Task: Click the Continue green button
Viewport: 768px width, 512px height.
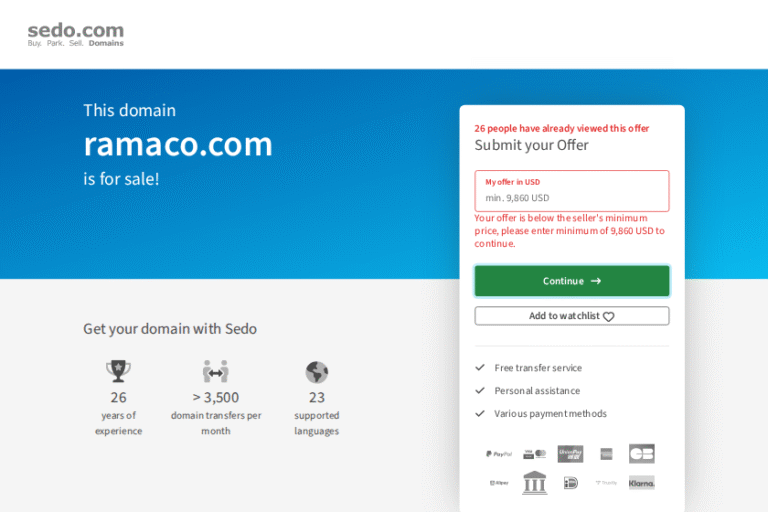Action: [x=572, y=281]
